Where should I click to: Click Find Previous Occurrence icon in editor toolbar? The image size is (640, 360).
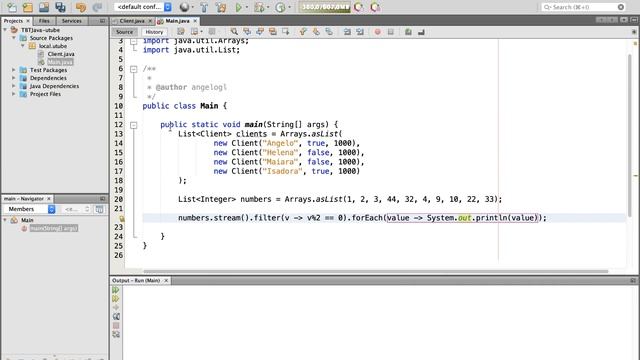pos(247,32)
